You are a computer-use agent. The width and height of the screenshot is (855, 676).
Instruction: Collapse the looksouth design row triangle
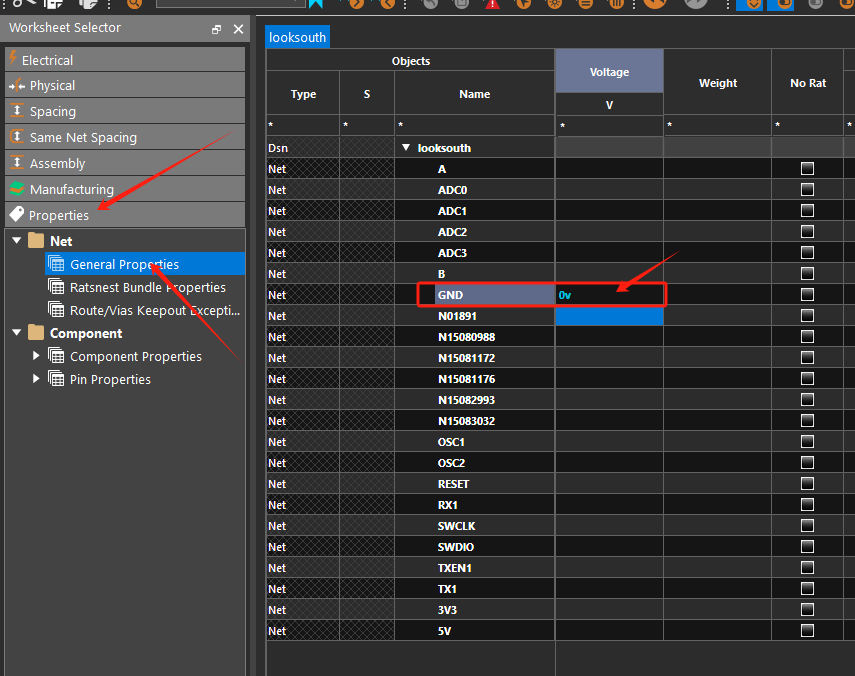406,148
